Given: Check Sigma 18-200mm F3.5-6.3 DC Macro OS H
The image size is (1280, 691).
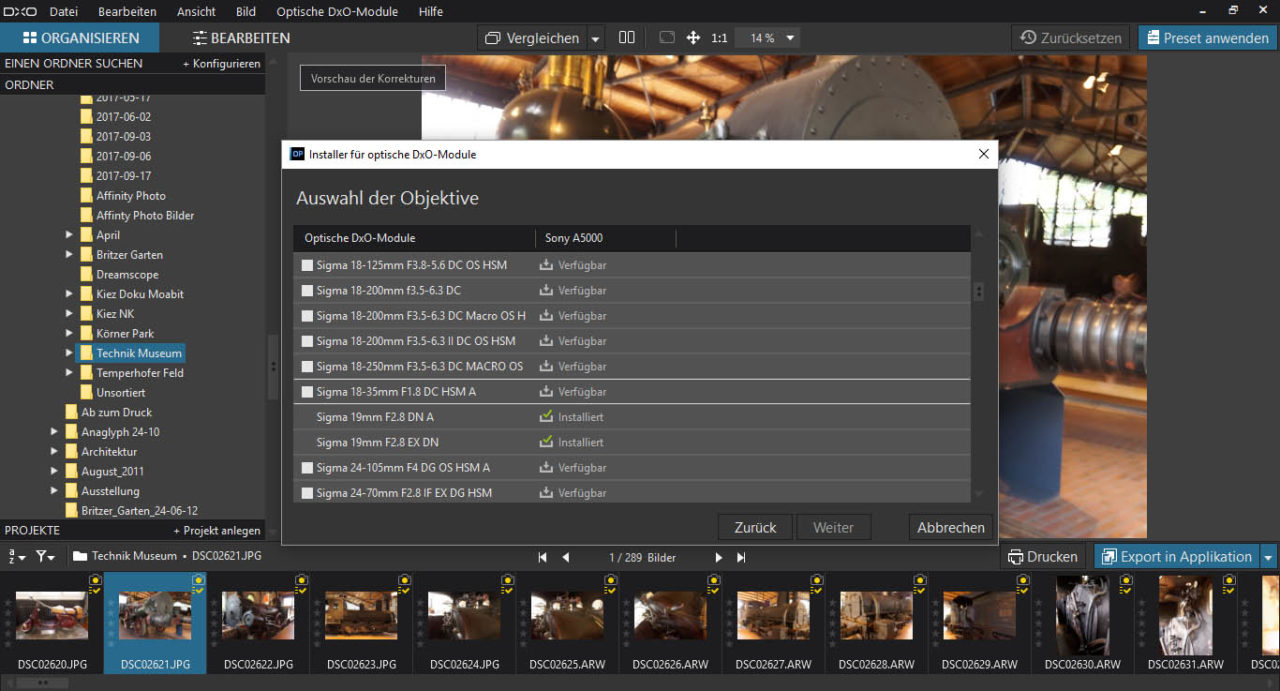Looking at the screenshot, I should pyautogui.click(x=308, y=316).
